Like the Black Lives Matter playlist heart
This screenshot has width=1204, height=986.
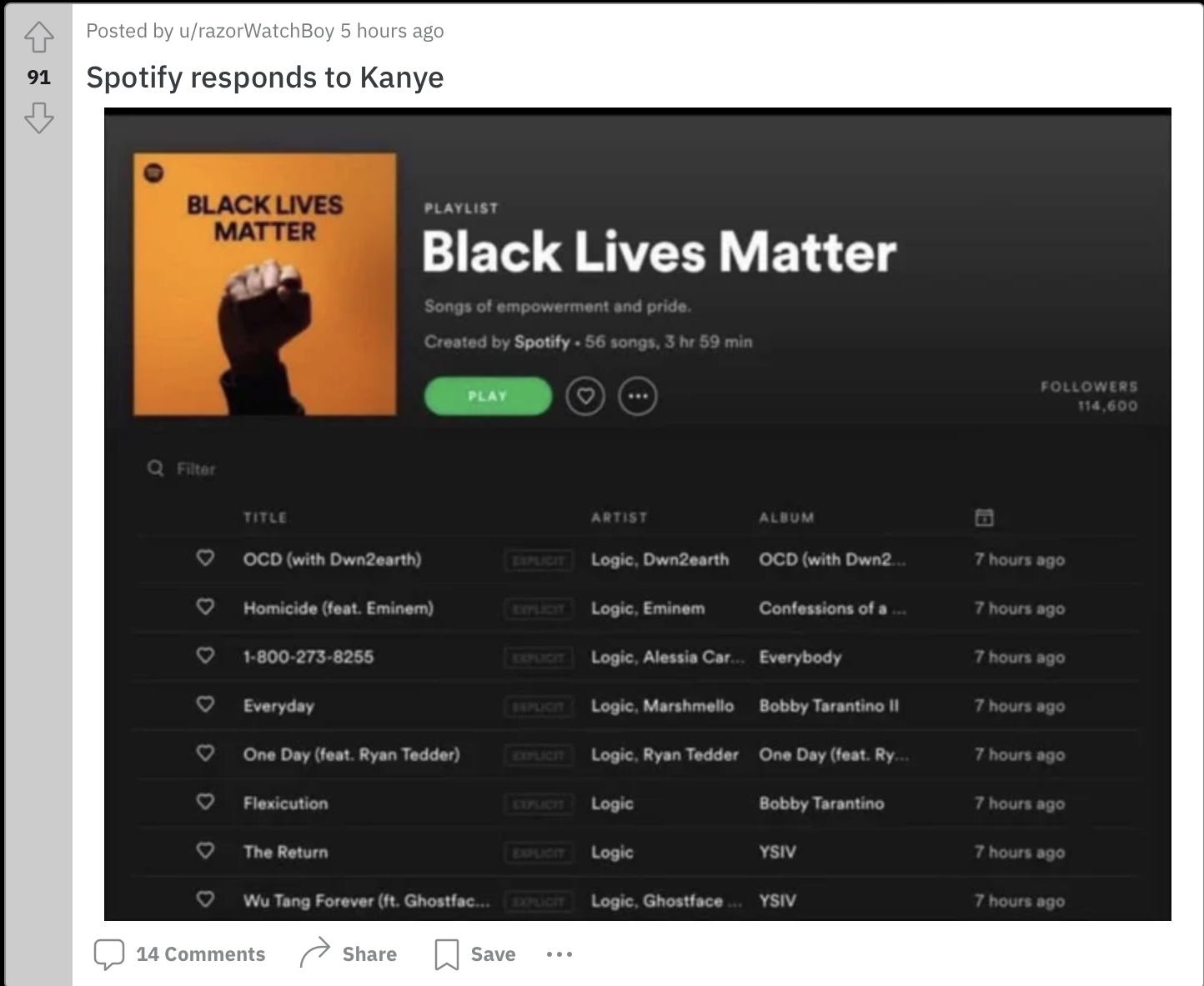tap(585, 397)
